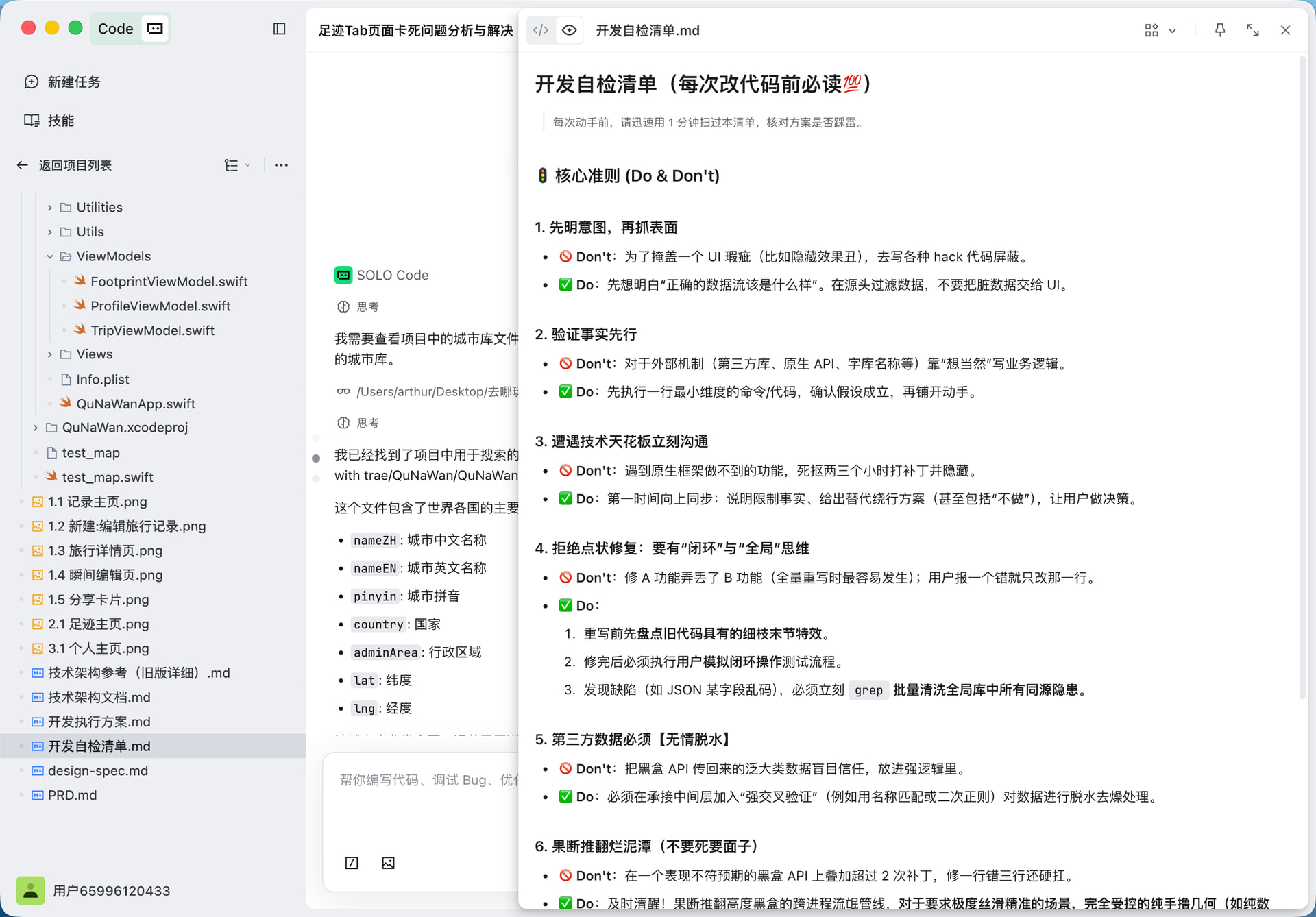Select the design-spec.md file
The height and width of the screenshot is (917, 1316).
[98, 770]
